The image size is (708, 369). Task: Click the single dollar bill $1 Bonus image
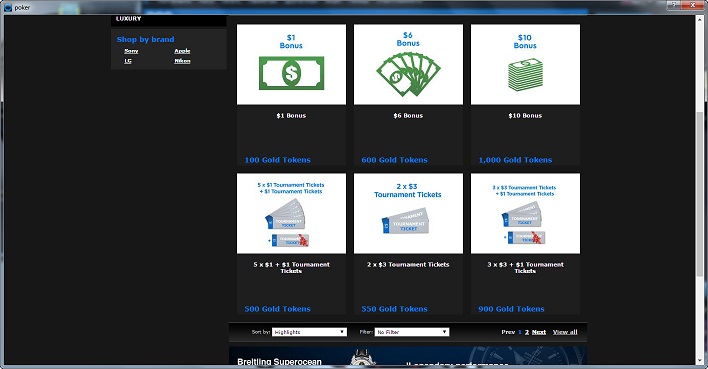[x=291, y=65]
